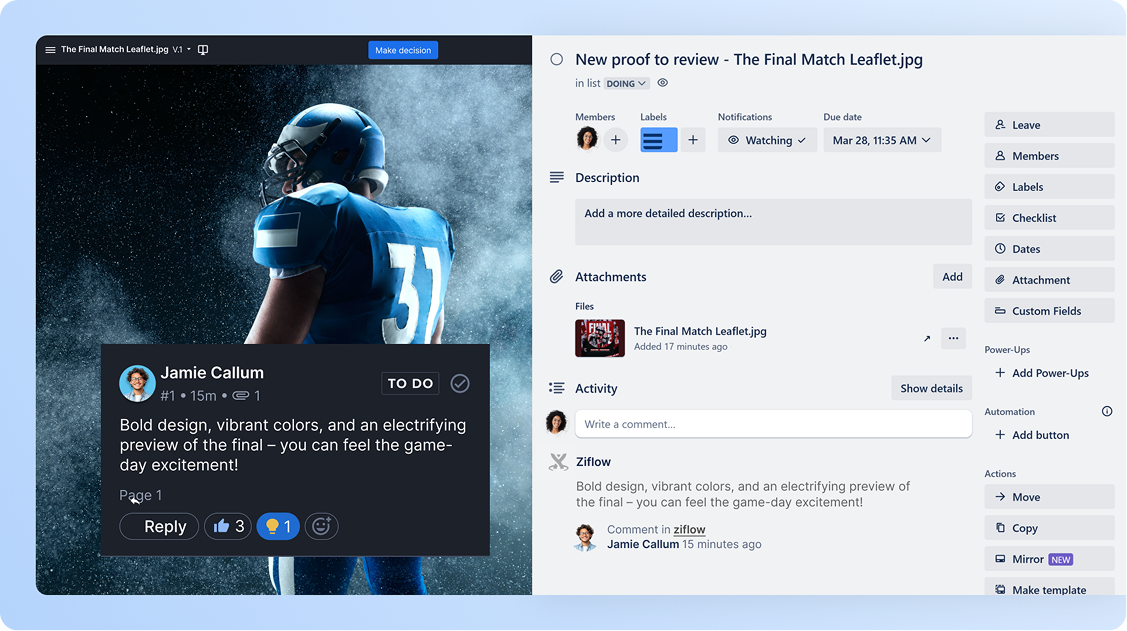Click the Automation info icon
1127x631 pixels.
1107,411
